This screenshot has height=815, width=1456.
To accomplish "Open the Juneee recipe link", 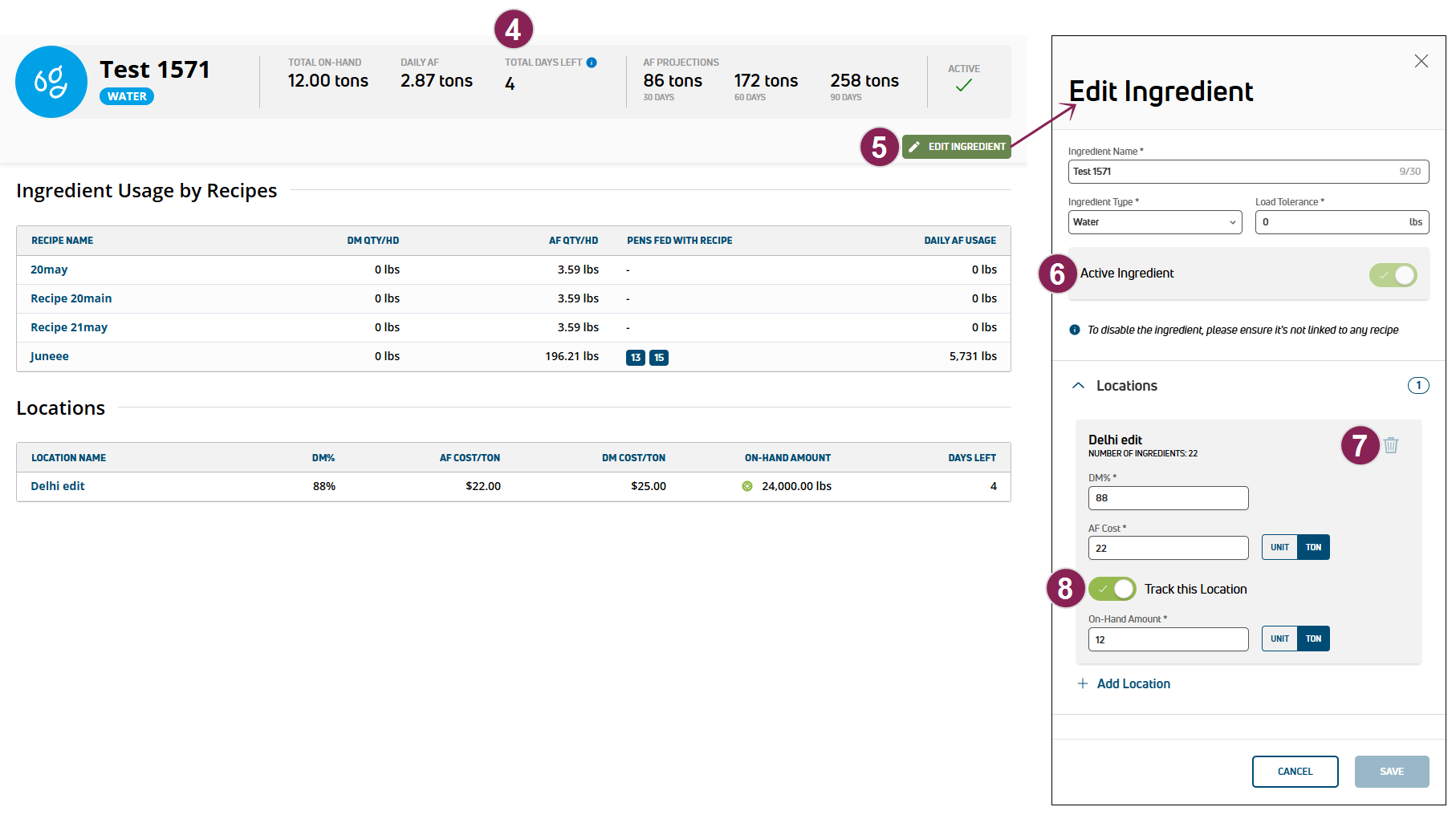I will click(x=50, y=356).
